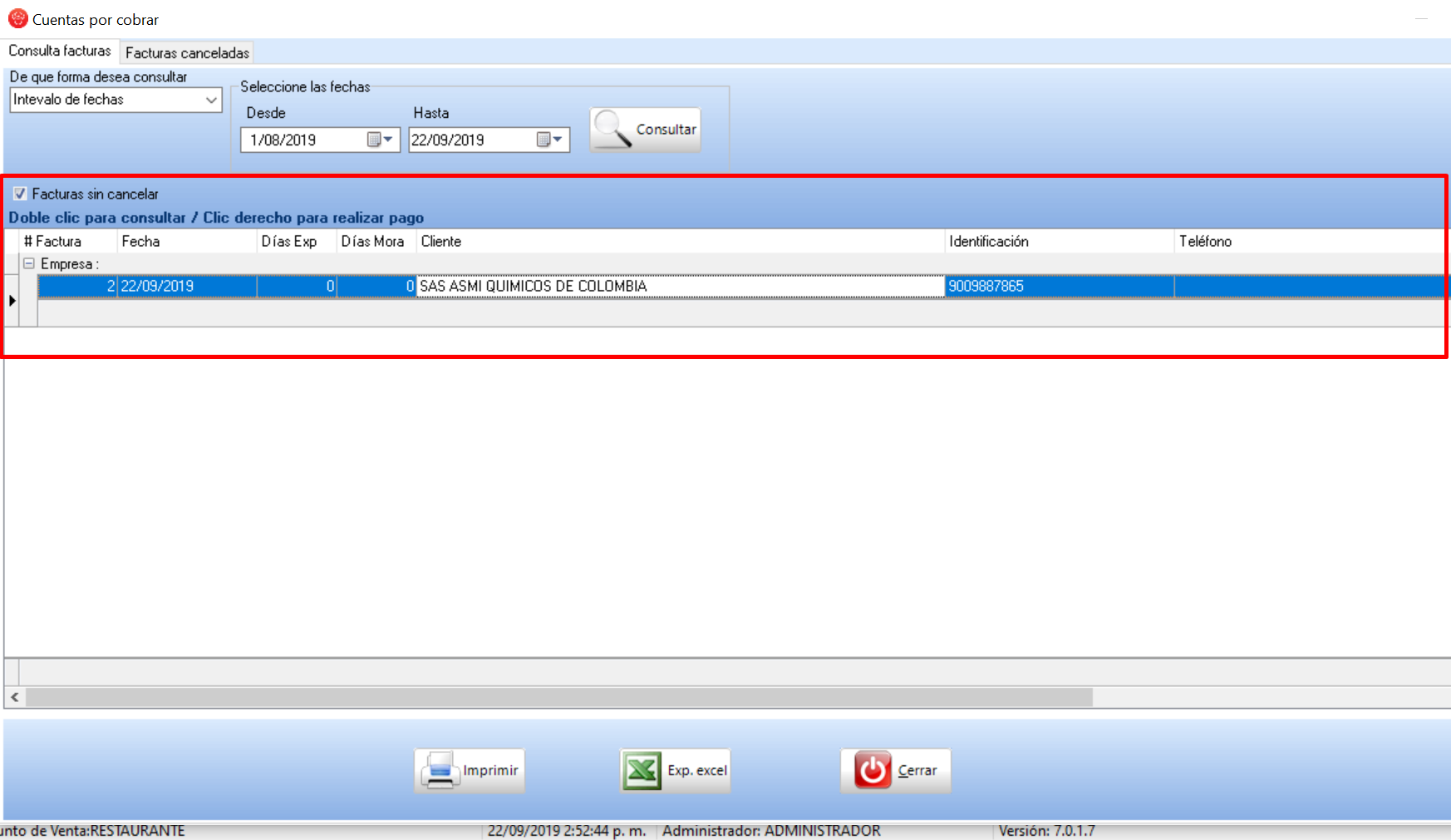Collapse the Empresa group row

[29, 263]
